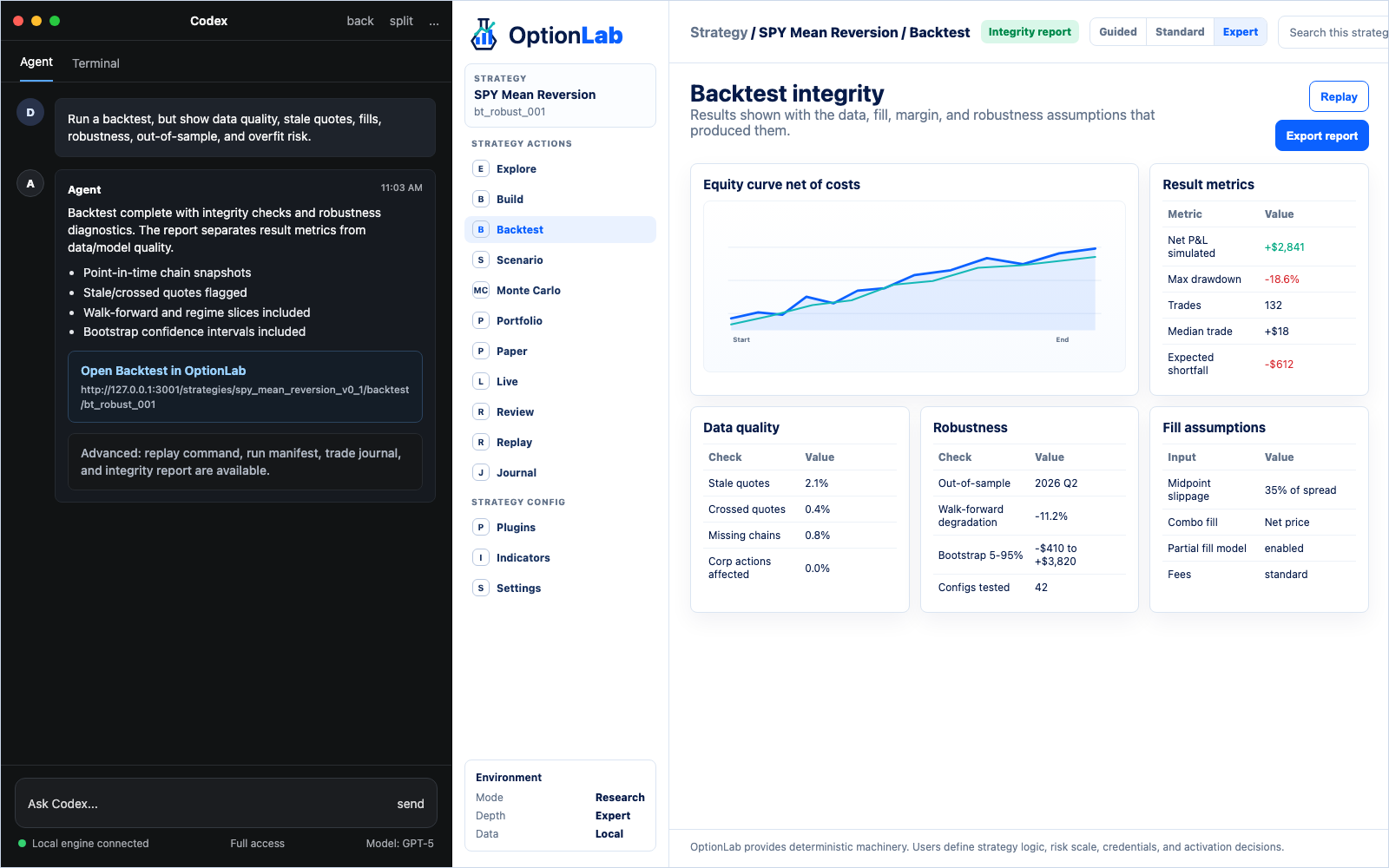This screenshot has height=868, width=1389.
Task: Click the Crossed quotes value 0.4%
Action: pyautogui.click(x=817, y=510)
